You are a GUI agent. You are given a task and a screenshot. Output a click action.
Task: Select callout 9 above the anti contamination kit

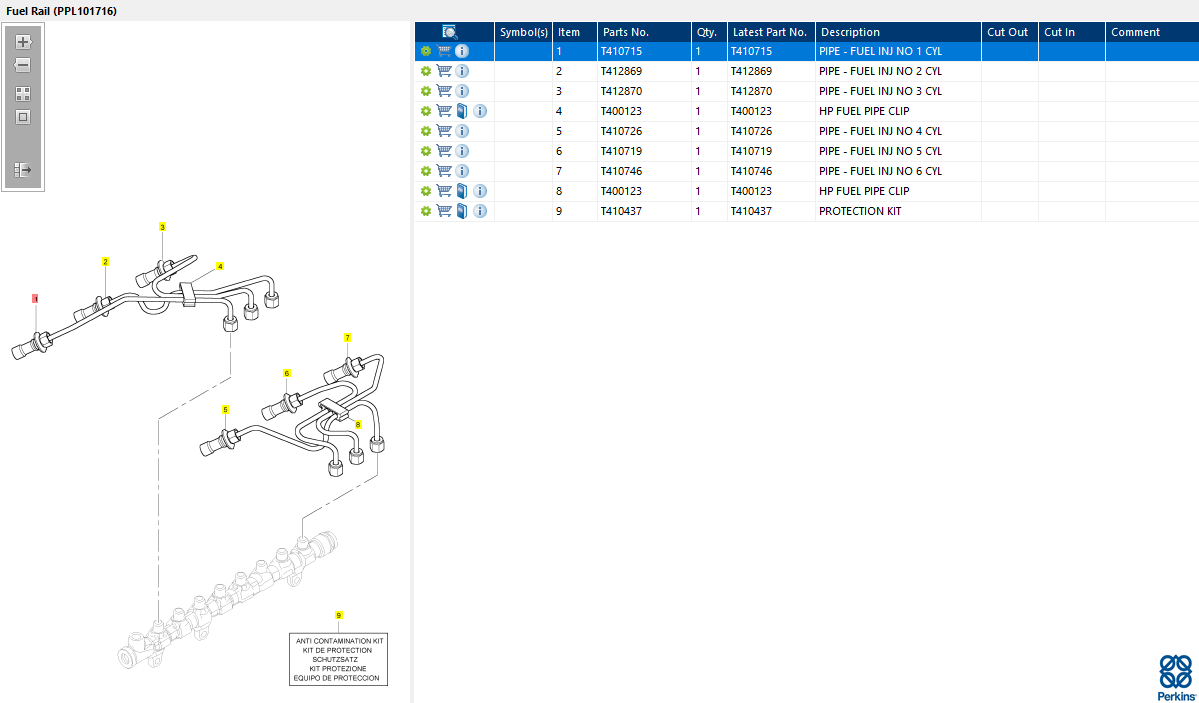click(x=339, y=615)
